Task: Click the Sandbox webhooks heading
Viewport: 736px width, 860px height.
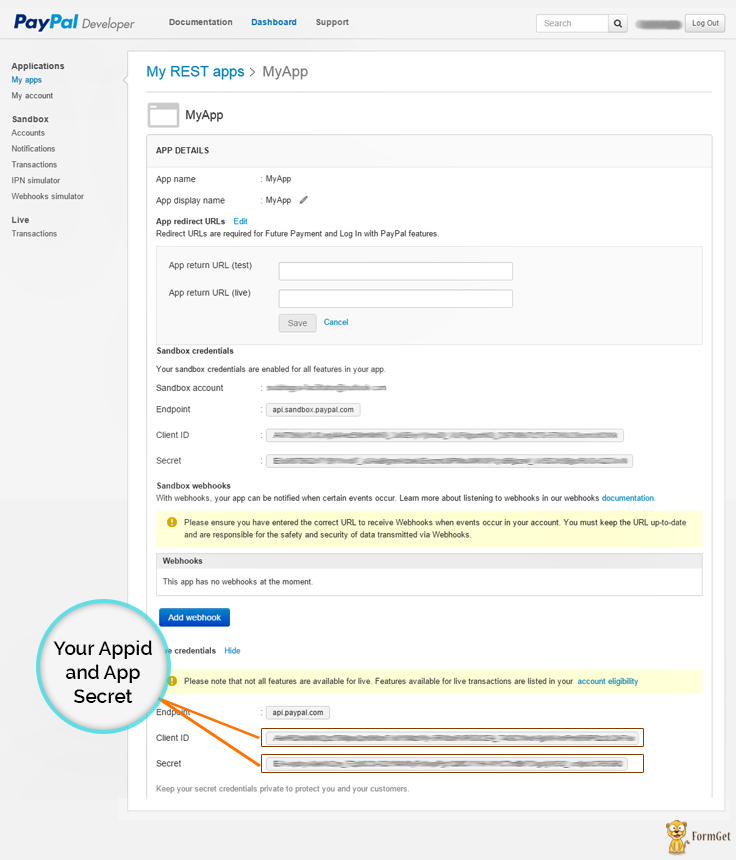Action: tap(193, 486)
